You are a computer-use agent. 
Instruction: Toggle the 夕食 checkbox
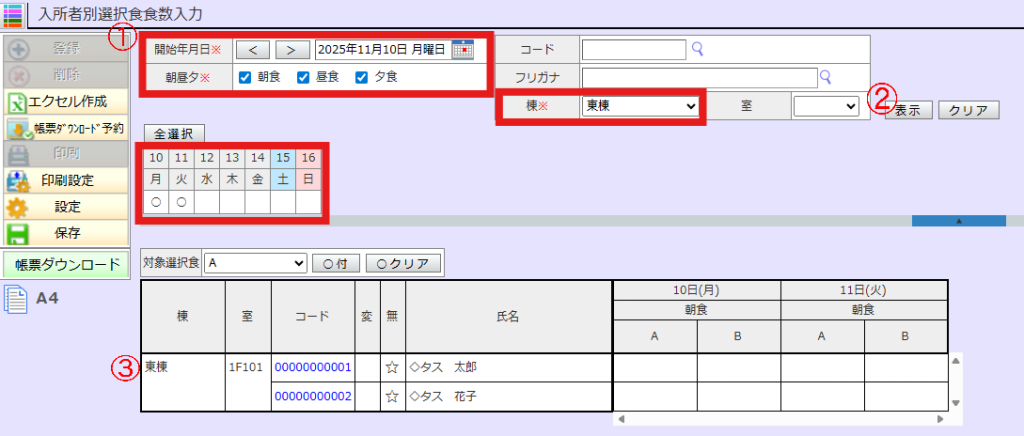(x=362, y=78)
